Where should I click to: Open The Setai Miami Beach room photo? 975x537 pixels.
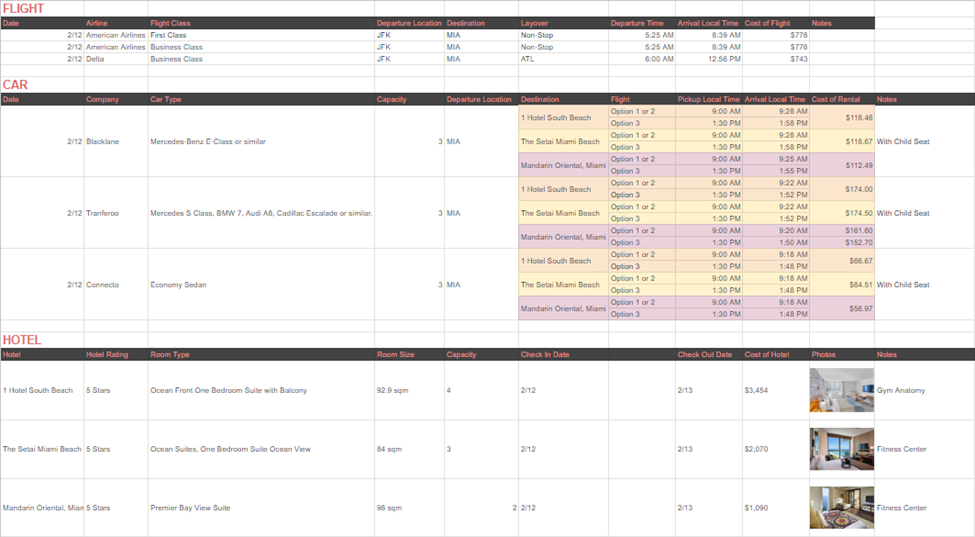841,449
